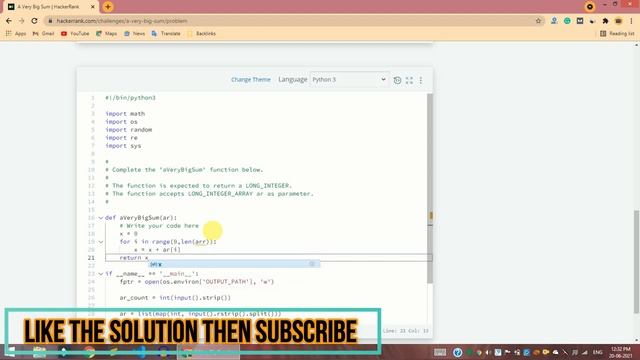Screen dimensions: 640x360
Task: Go back to the previous page
Action: 9,21
